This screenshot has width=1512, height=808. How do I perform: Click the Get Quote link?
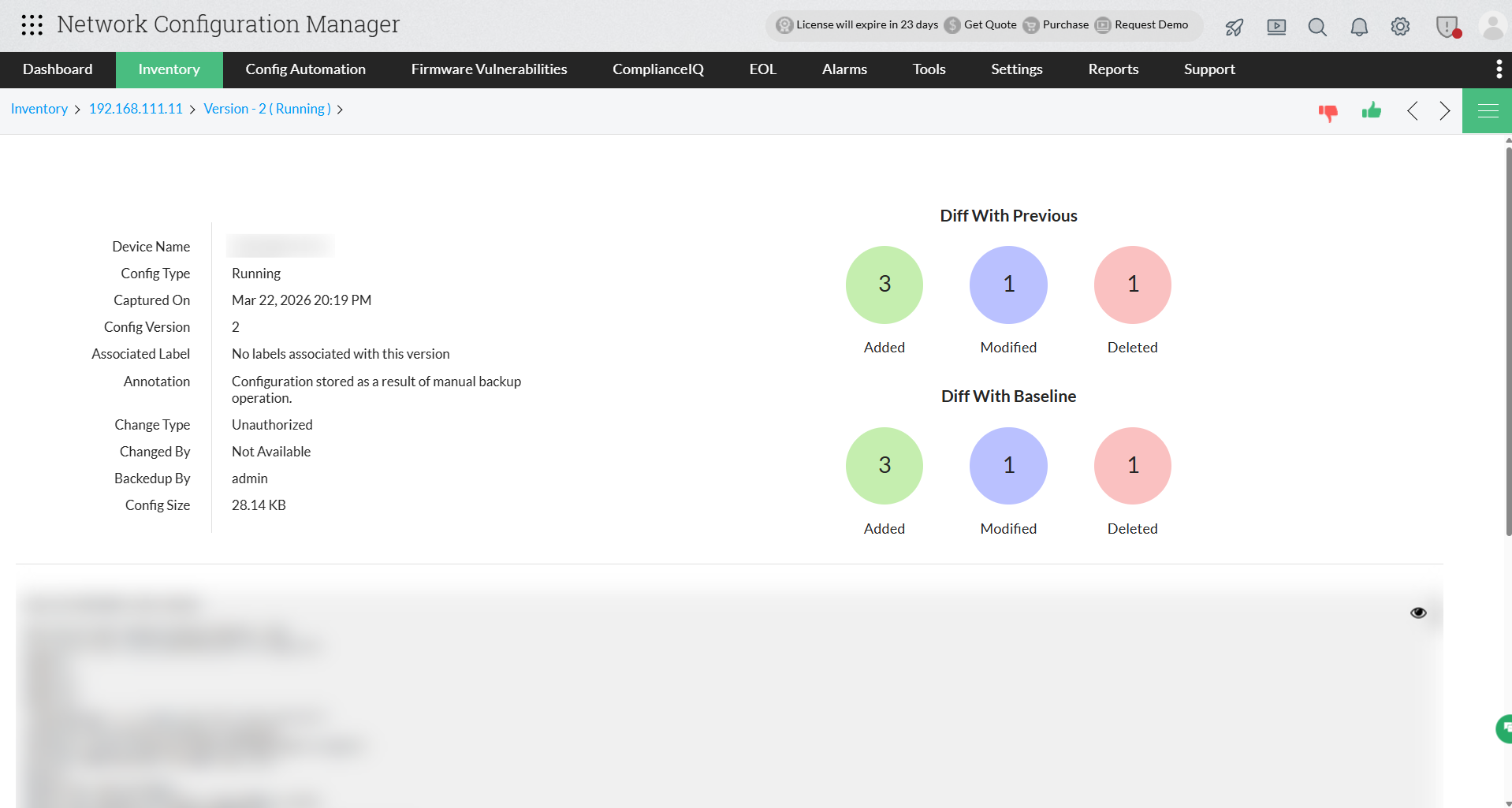click(x=991, y=25)
